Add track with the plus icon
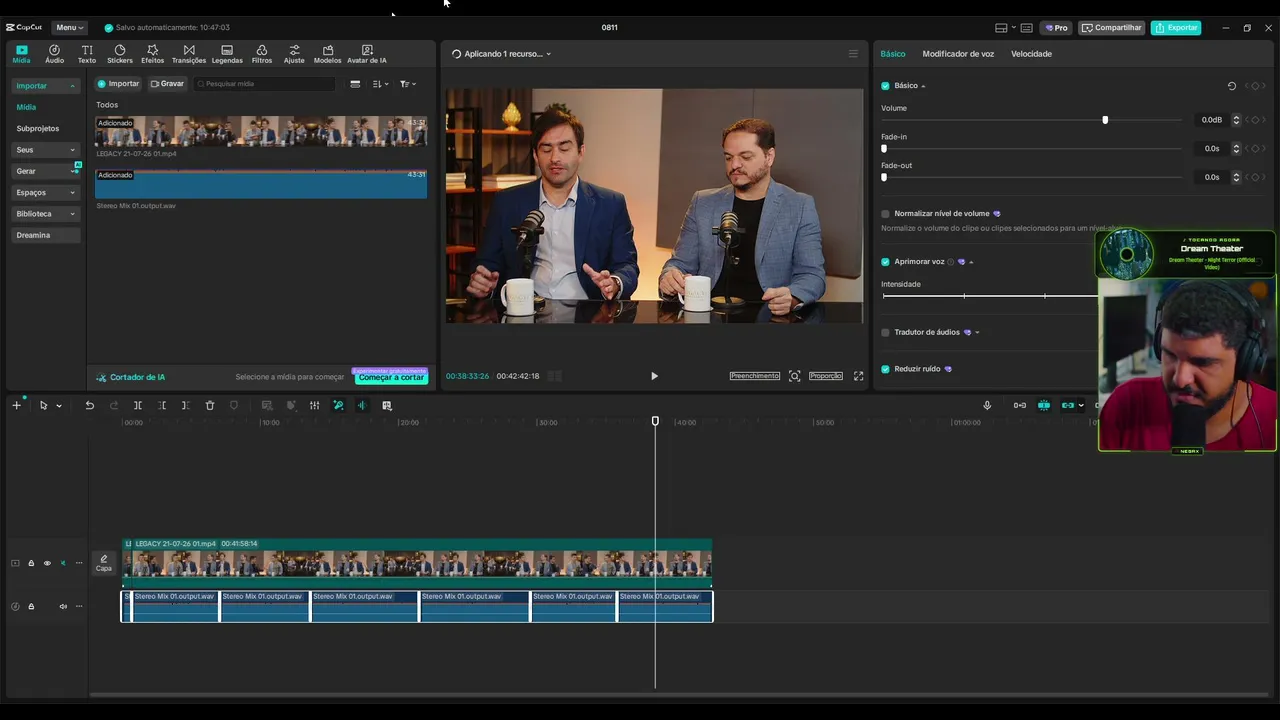This screenshot has width=1280, height=720. (x=16, y=405)
